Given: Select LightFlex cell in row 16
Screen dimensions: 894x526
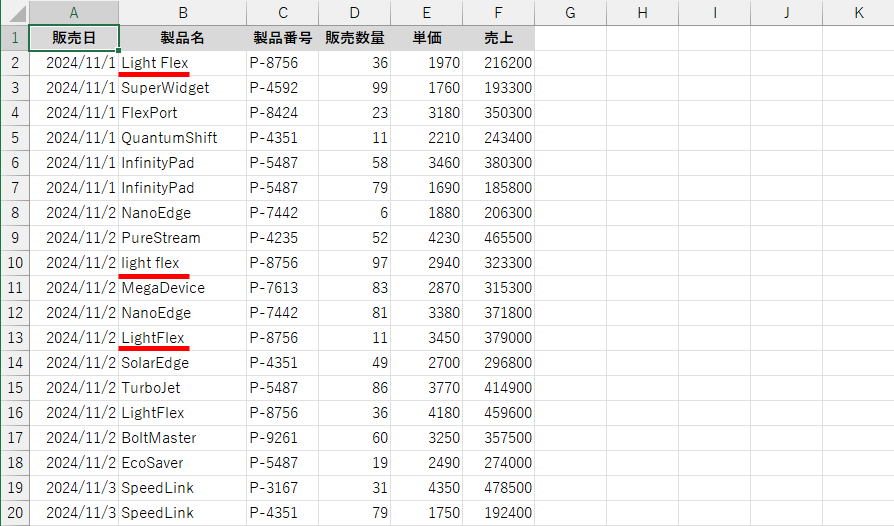Looking at the screenshot, I should coord(182,413).
